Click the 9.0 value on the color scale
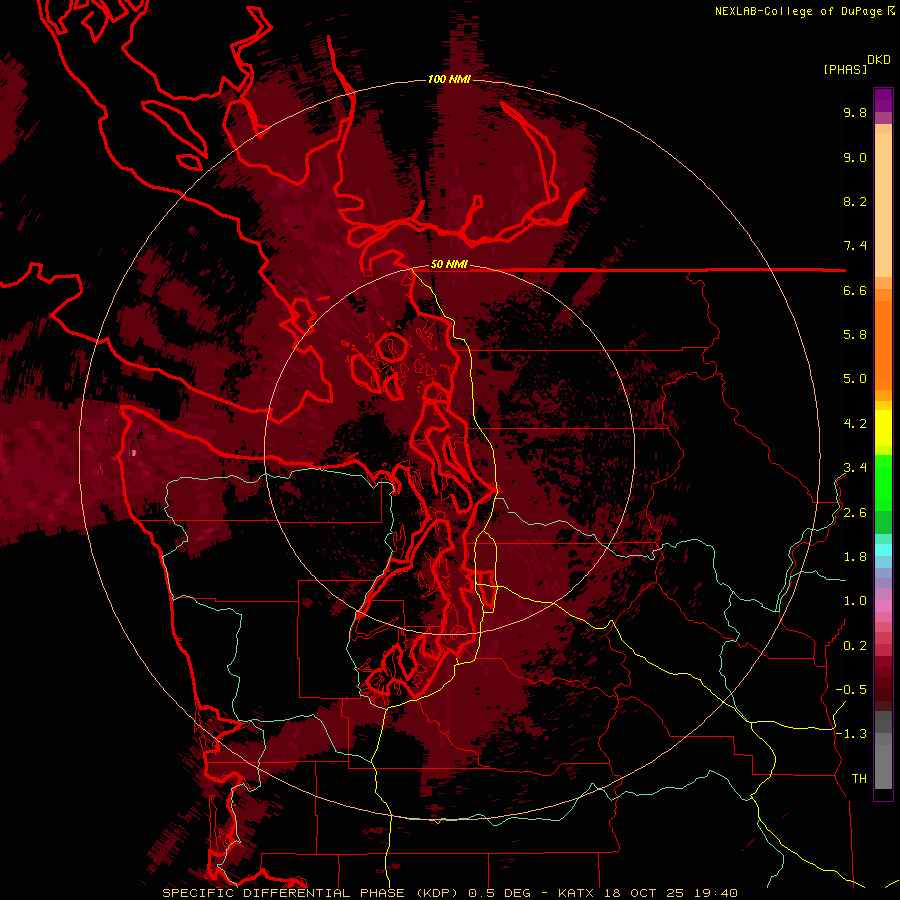 coord(855,158)
